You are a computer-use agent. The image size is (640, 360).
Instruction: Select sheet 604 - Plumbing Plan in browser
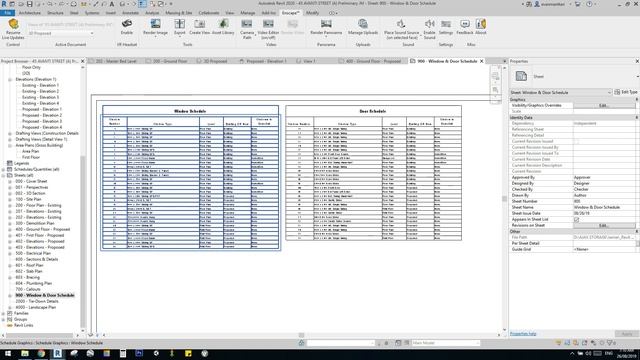33,283
